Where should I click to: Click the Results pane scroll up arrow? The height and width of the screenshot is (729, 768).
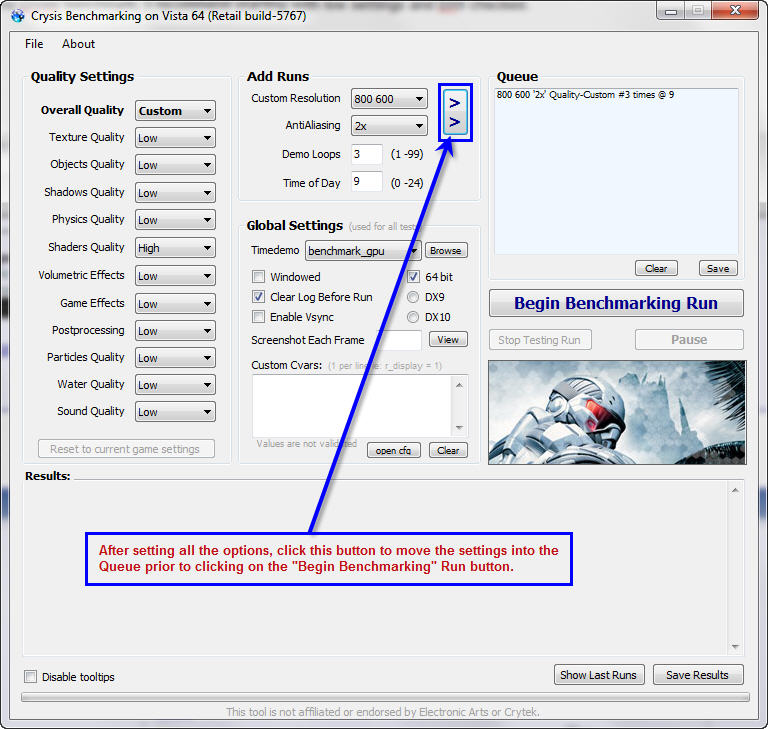[735, 490]
